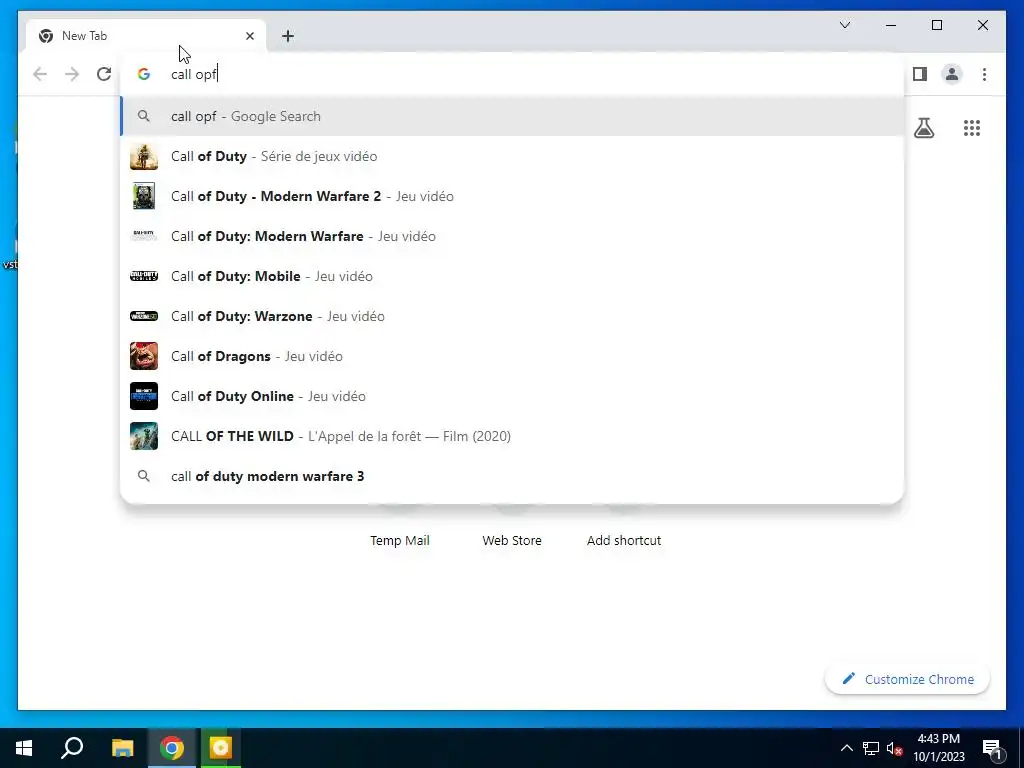Choose 'CALL OF THE WILD' film suggestion
Image resolution: width=1024 pixels, height=768 pixels.
pos(512,436)
